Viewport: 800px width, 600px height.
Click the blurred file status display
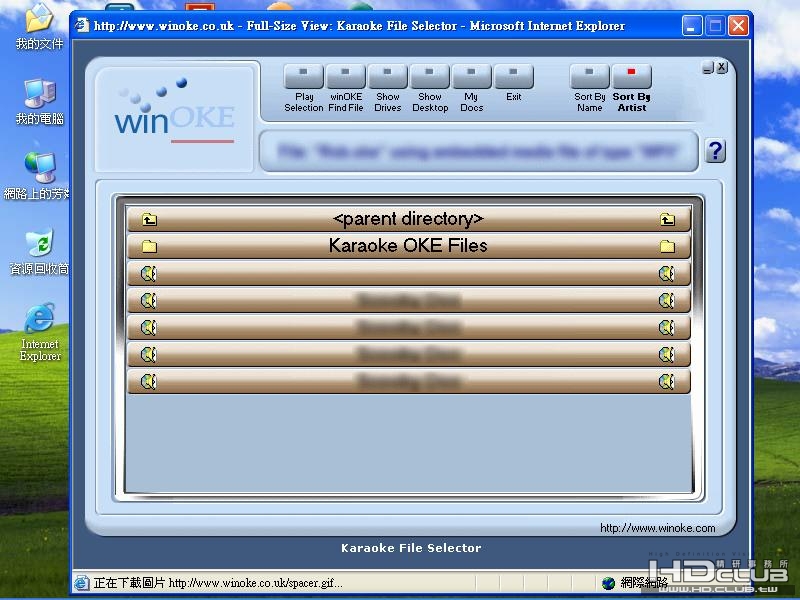[x=479, y=152]
